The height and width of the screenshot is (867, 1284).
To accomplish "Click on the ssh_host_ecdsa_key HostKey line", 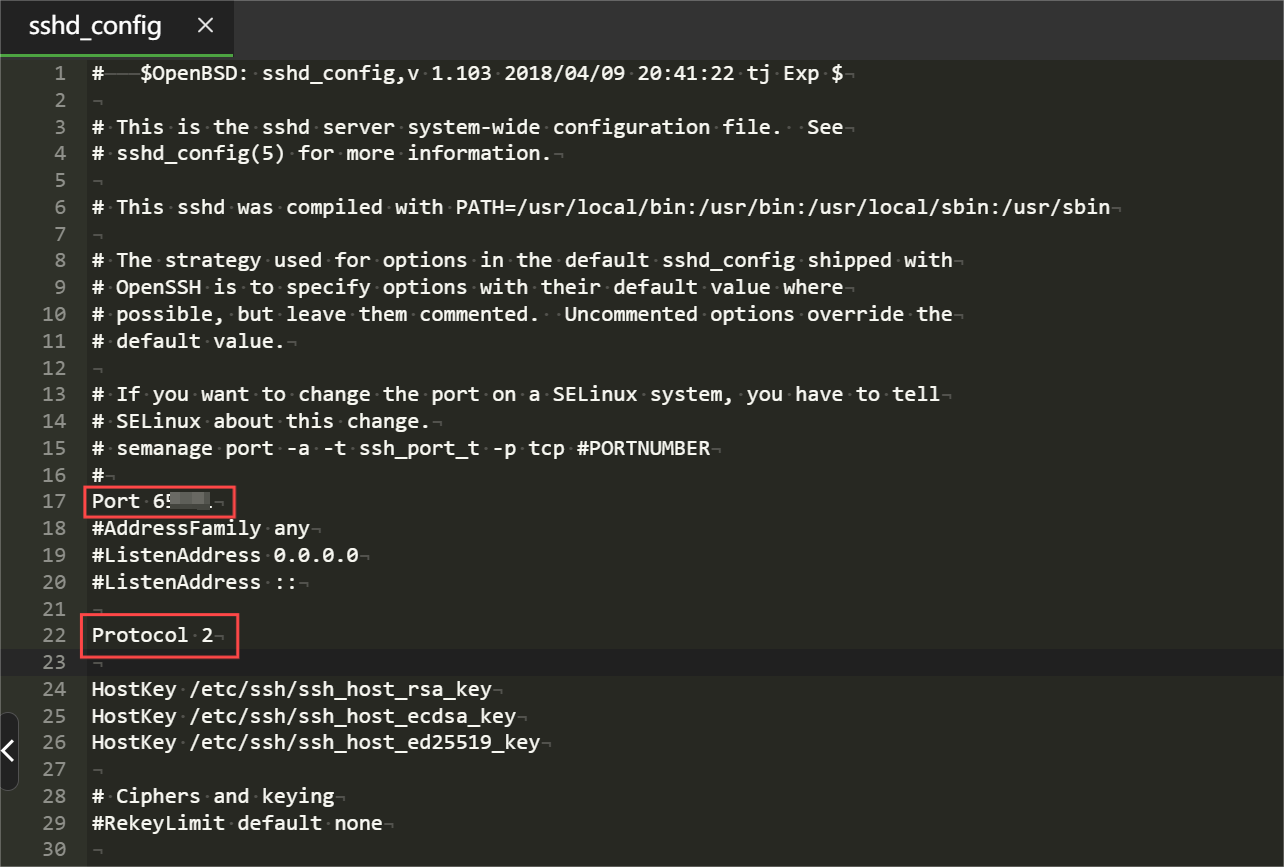I will [303, 716].
